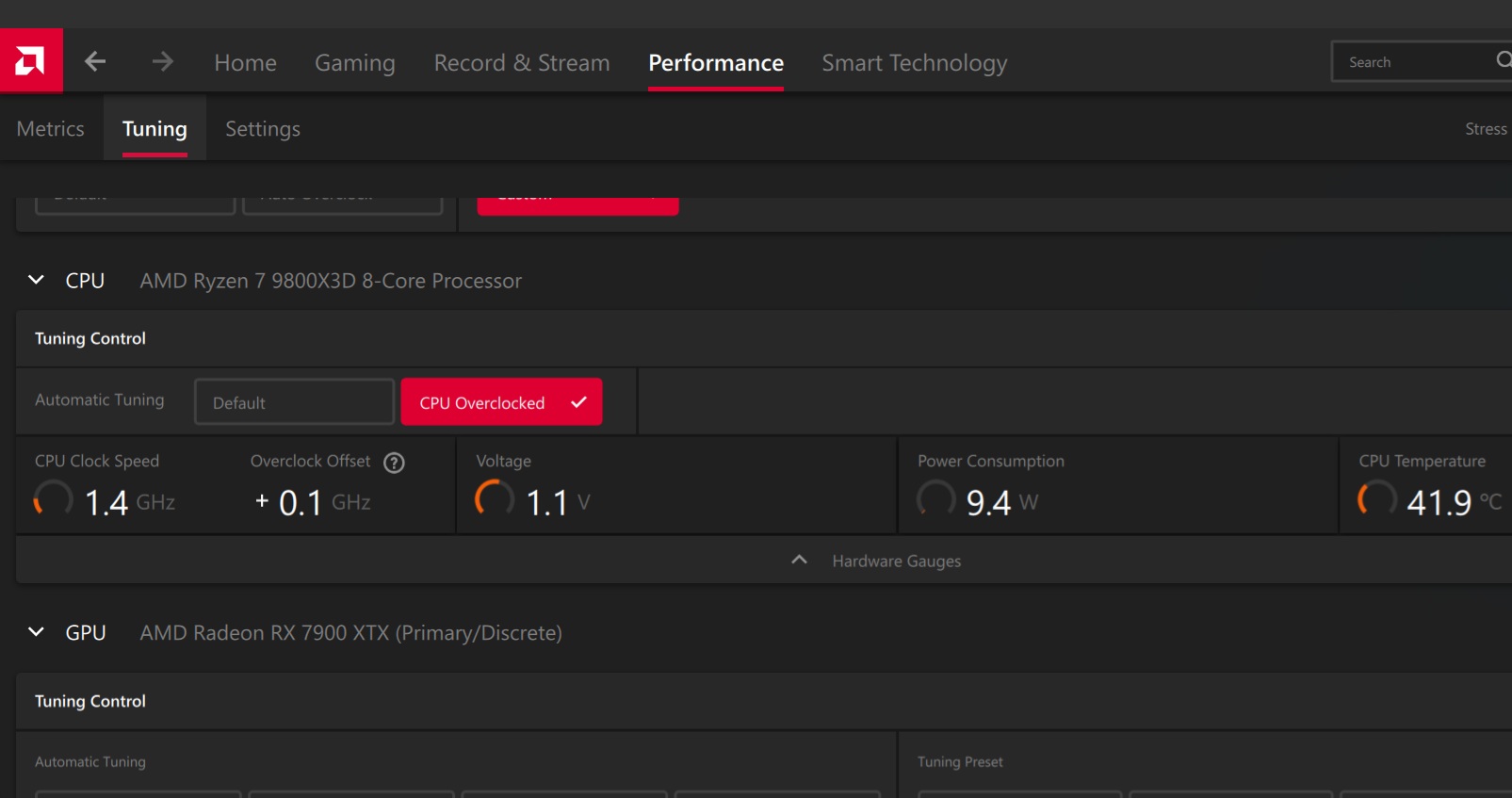Click the CPU Automatic Tuning label
1512x798 pixels.
(x=99, y=400)
